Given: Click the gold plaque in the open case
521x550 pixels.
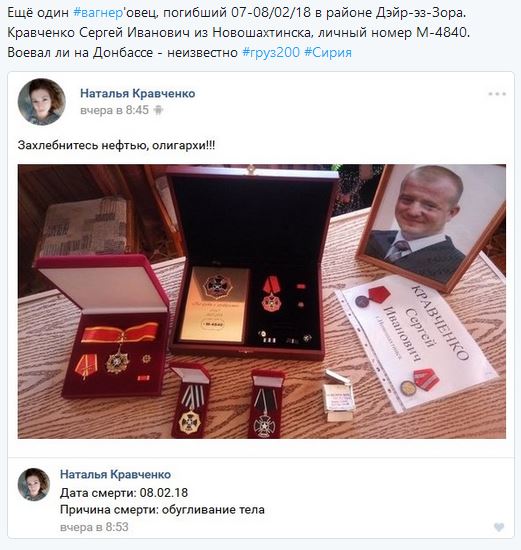Looking at the screenshot, I should pos(215,304).
